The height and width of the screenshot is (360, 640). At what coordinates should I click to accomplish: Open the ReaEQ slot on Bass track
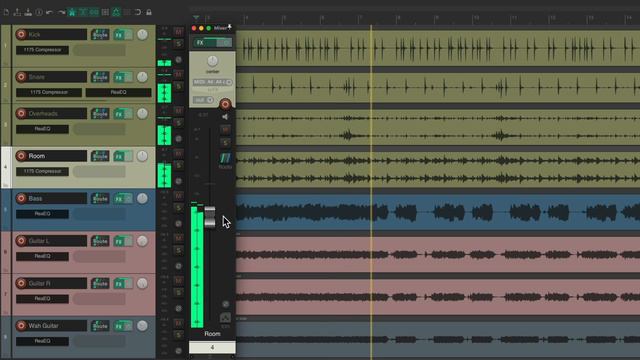pyautogui.click(x=42, y=214)
